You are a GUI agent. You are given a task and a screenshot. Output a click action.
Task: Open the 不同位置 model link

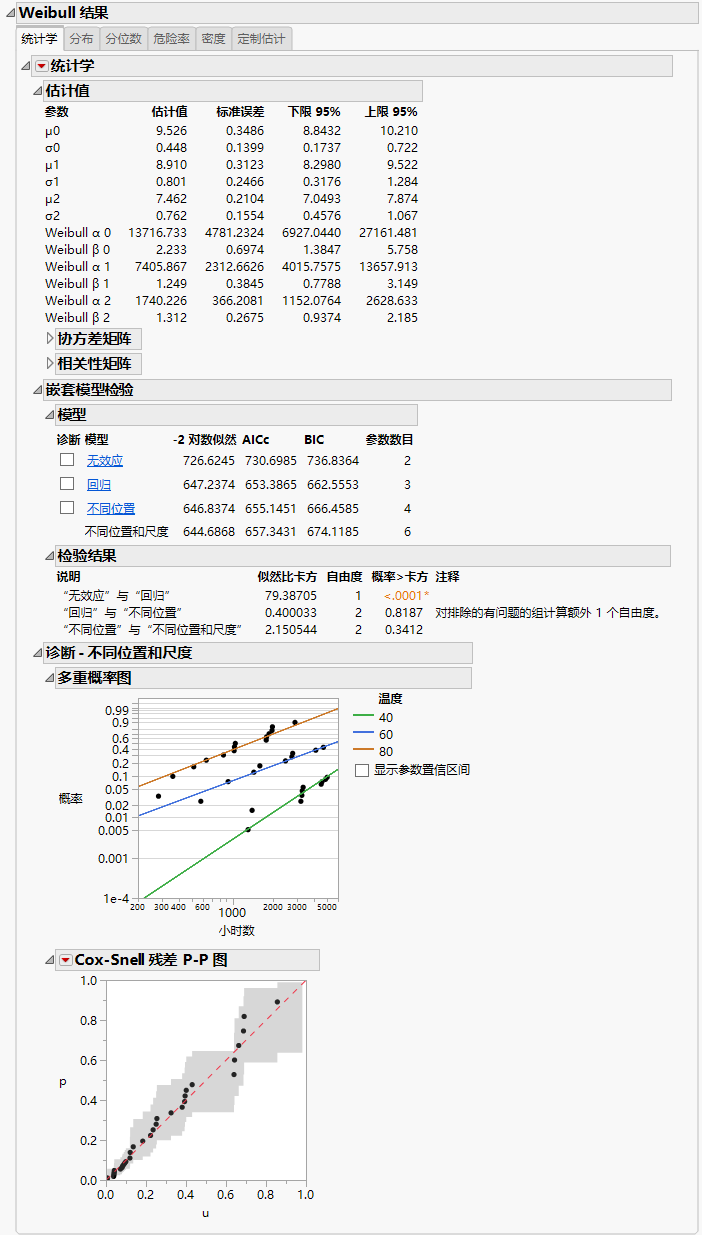[x=111, y=509]
